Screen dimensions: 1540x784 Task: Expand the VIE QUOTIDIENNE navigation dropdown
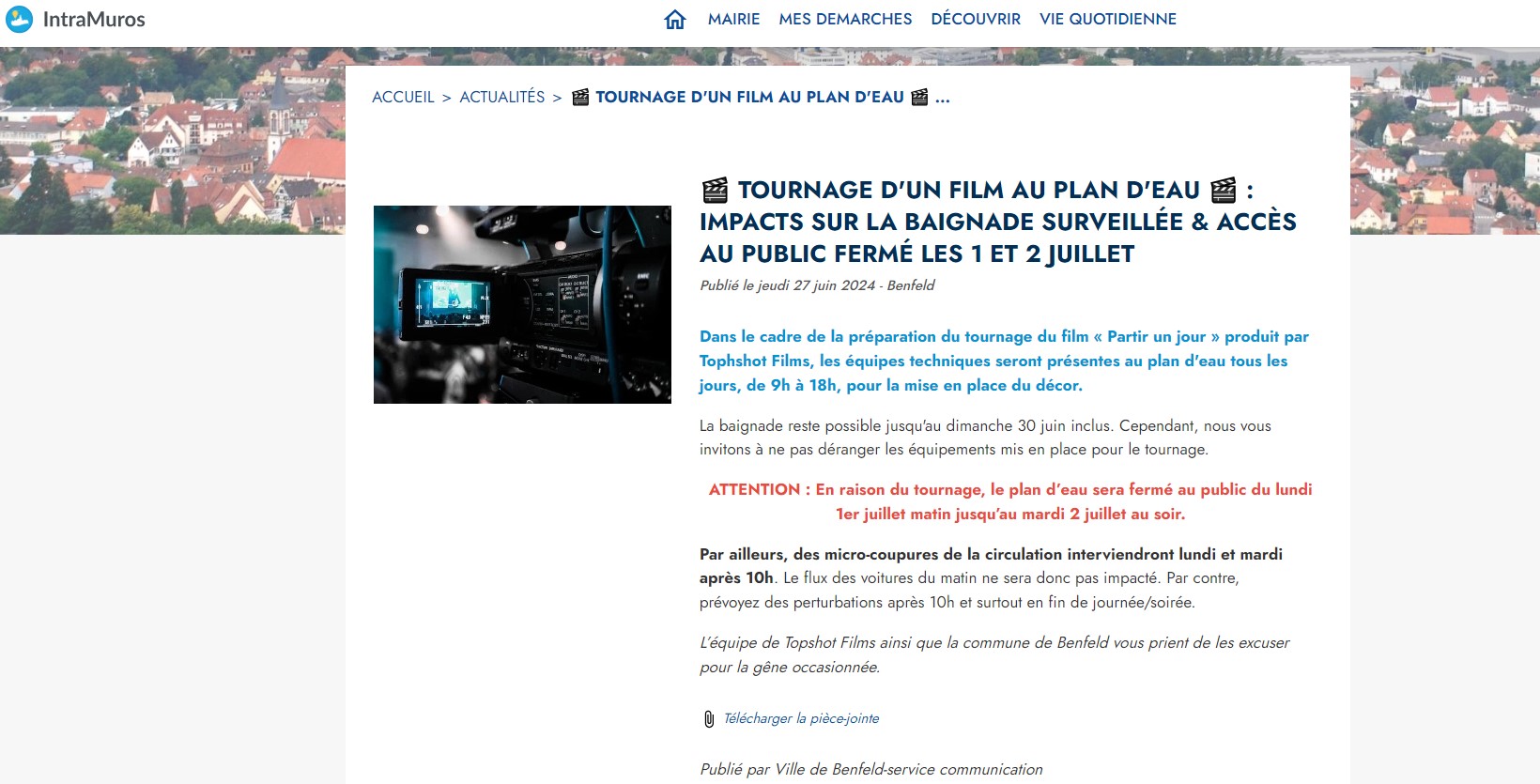[1107, 19]
